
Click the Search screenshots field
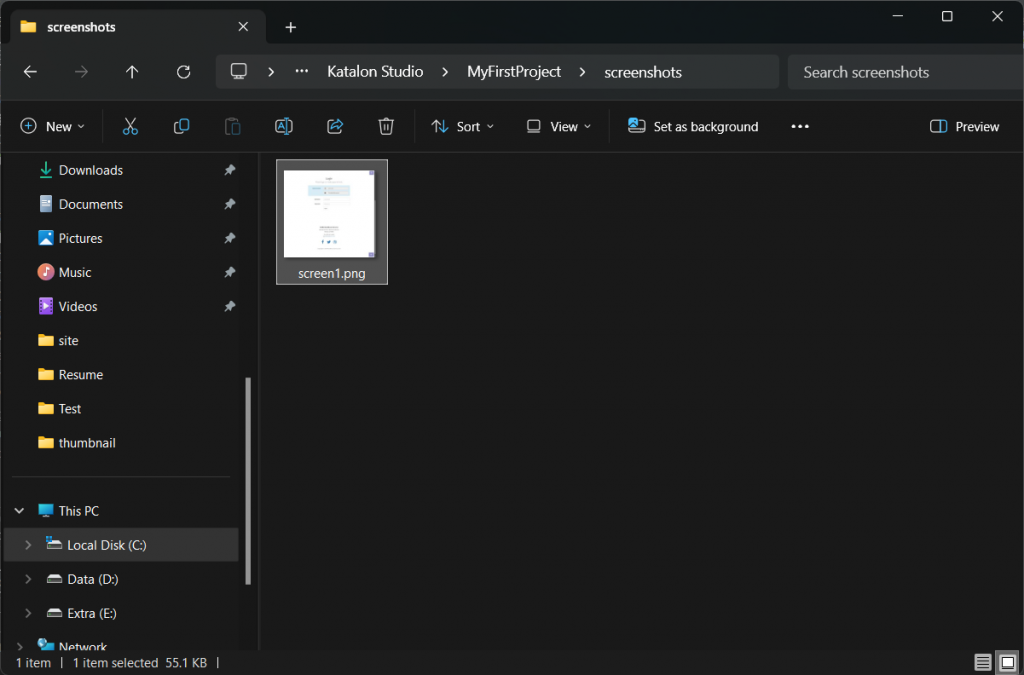905,72
